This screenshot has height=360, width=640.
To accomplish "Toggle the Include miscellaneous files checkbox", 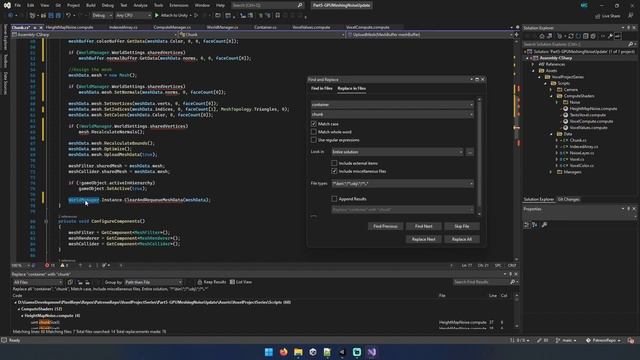I will click(334, 171).
